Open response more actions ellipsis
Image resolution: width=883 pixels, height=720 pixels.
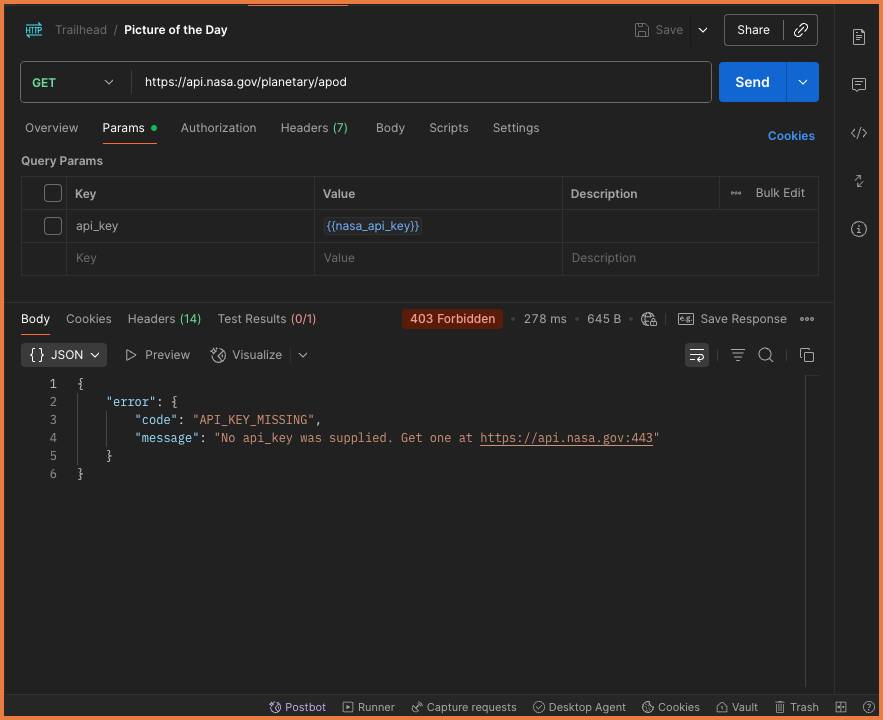806,319
